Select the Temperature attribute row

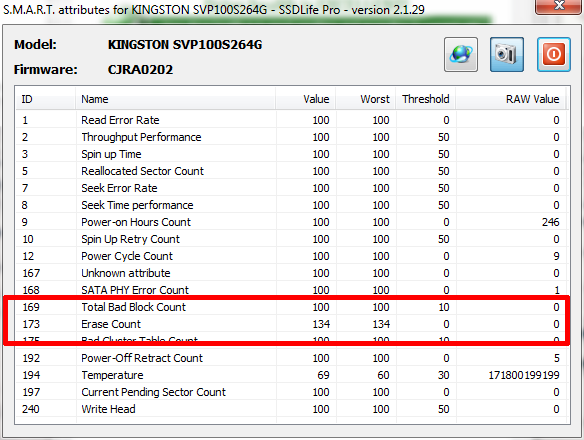point(291,375)
